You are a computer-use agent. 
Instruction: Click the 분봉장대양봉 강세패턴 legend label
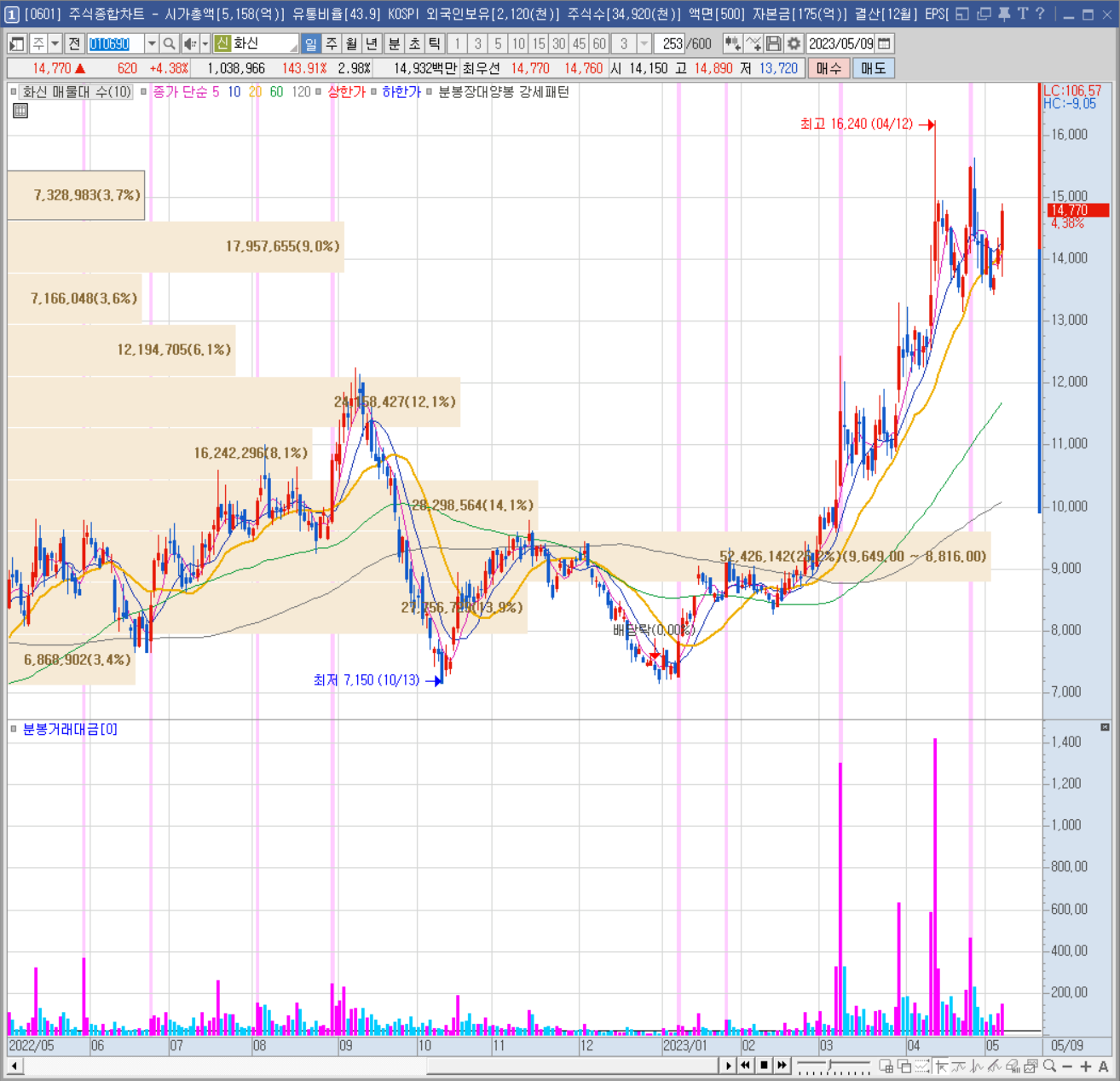[x=504, y=92]
